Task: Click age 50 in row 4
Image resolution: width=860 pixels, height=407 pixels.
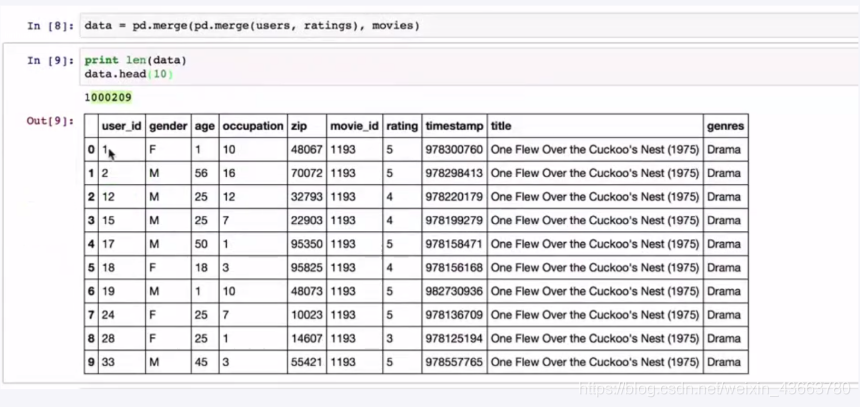Action: pos(201,244)
